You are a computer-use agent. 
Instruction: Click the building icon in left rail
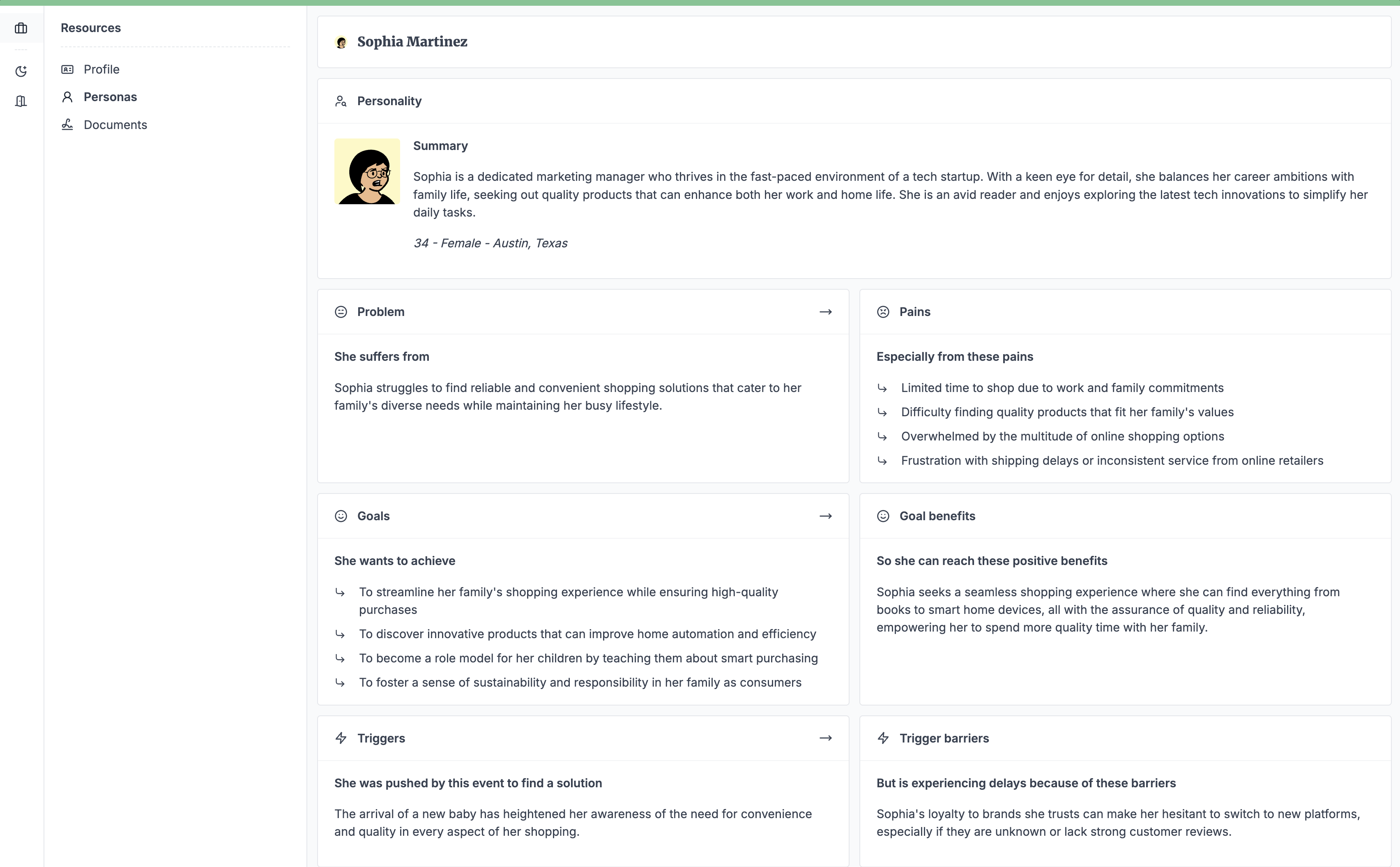21,101
